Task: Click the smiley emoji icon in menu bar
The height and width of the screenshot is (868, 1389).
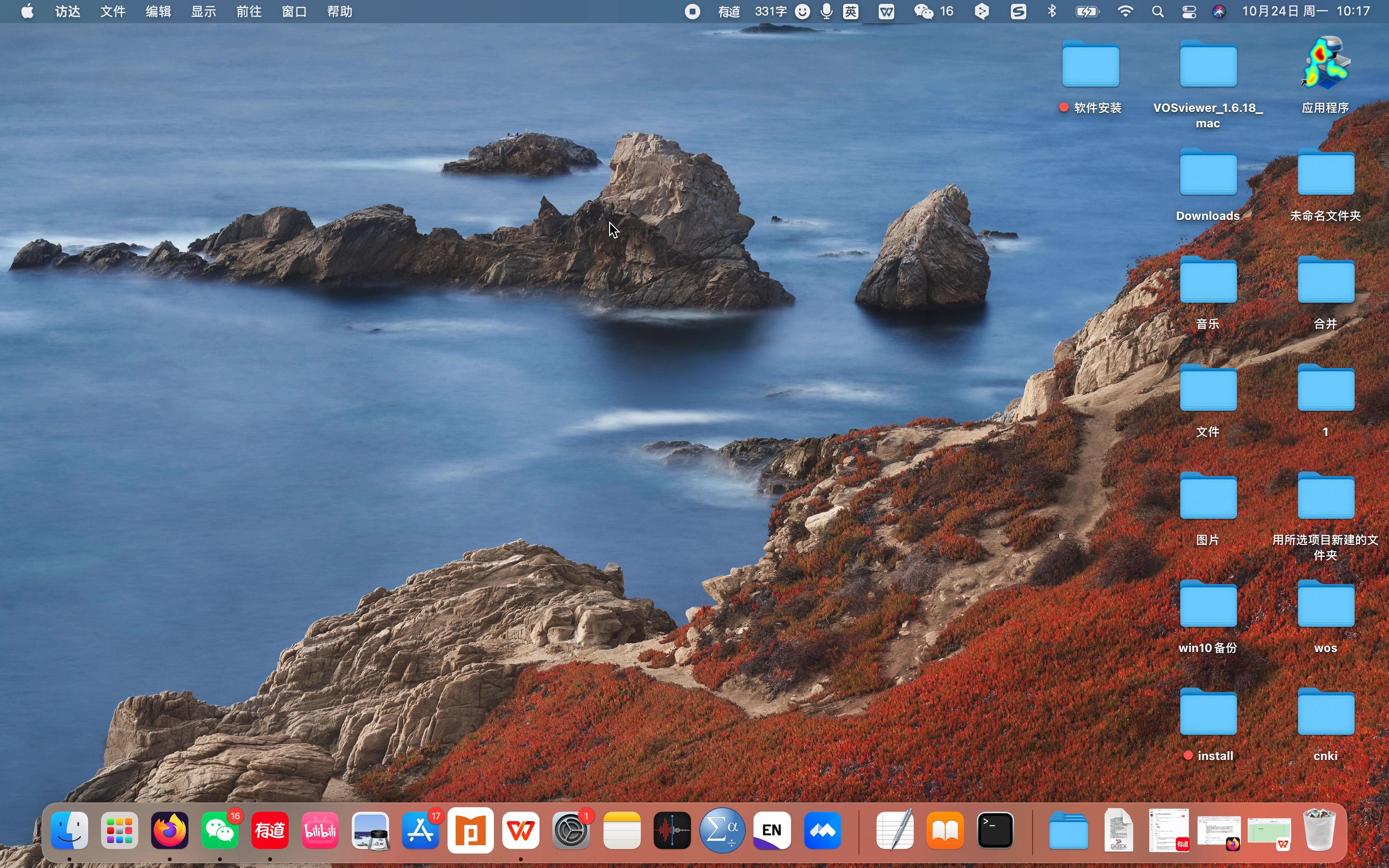Action: pos(803,12)
